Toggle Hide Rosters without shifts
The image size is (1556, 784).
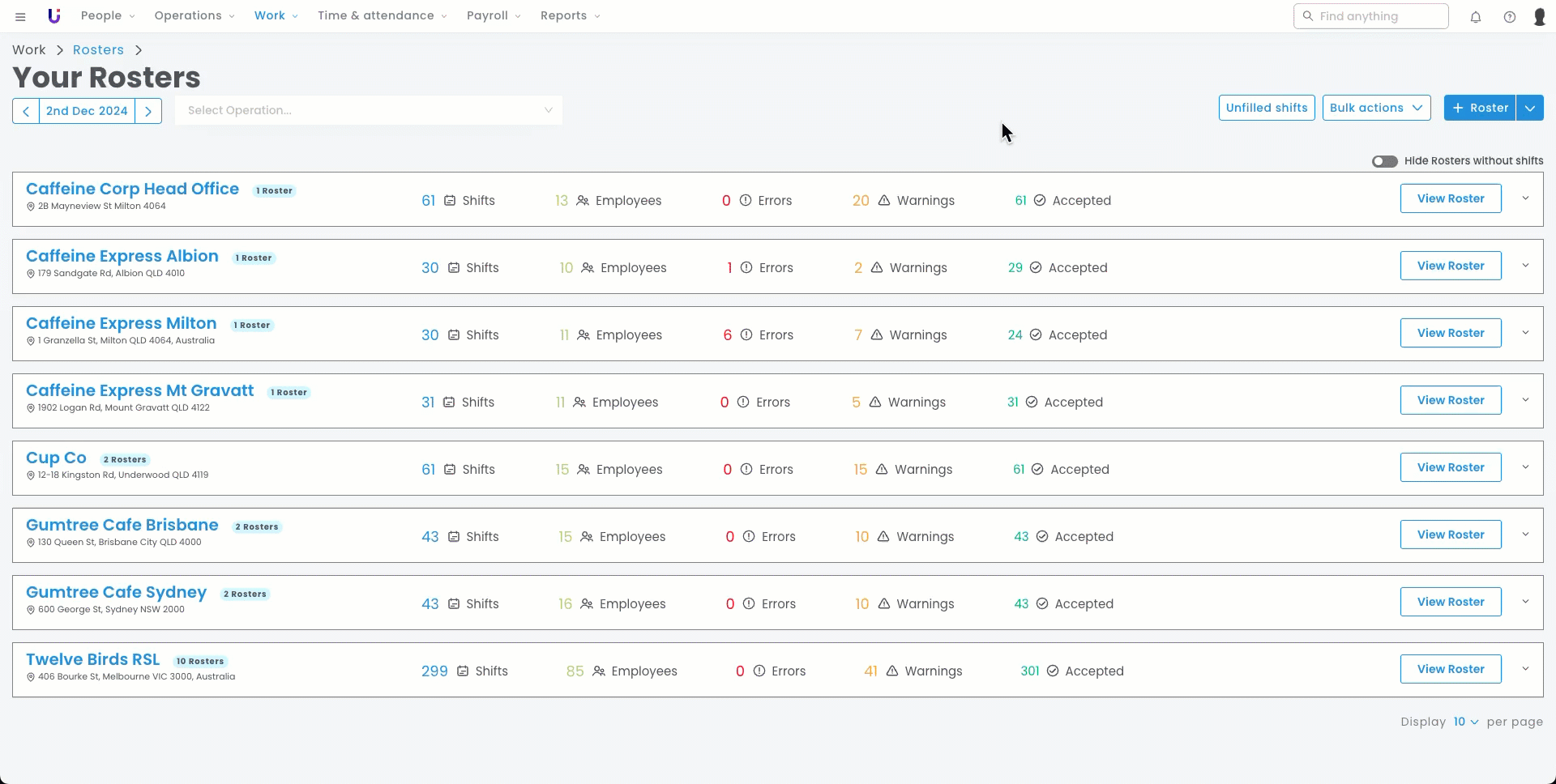coord(1384,161)
